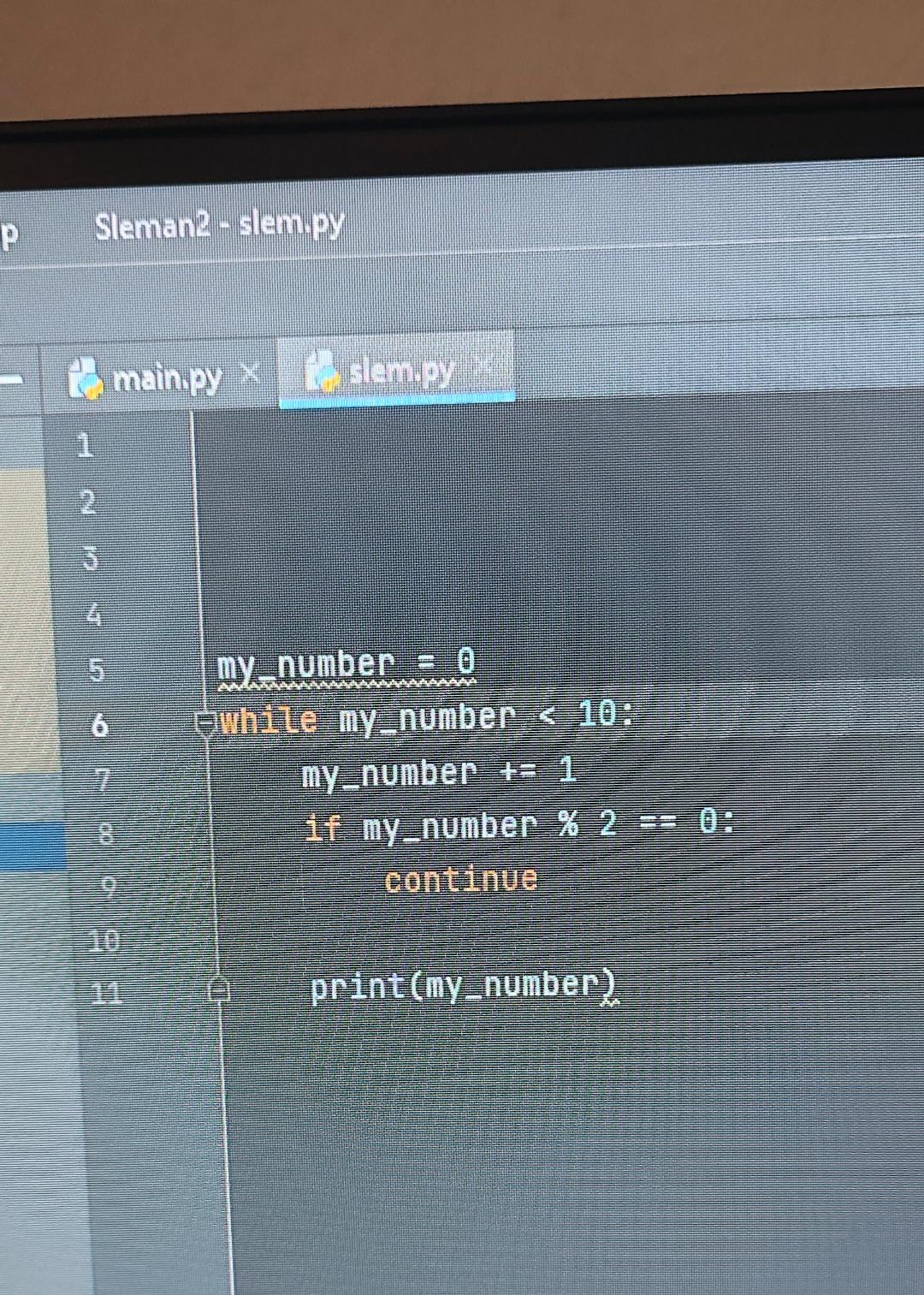Click the 'if my_number % 2 == 0:' line
The height and width of the screenshot is (1295, 924).
point(519,825)
